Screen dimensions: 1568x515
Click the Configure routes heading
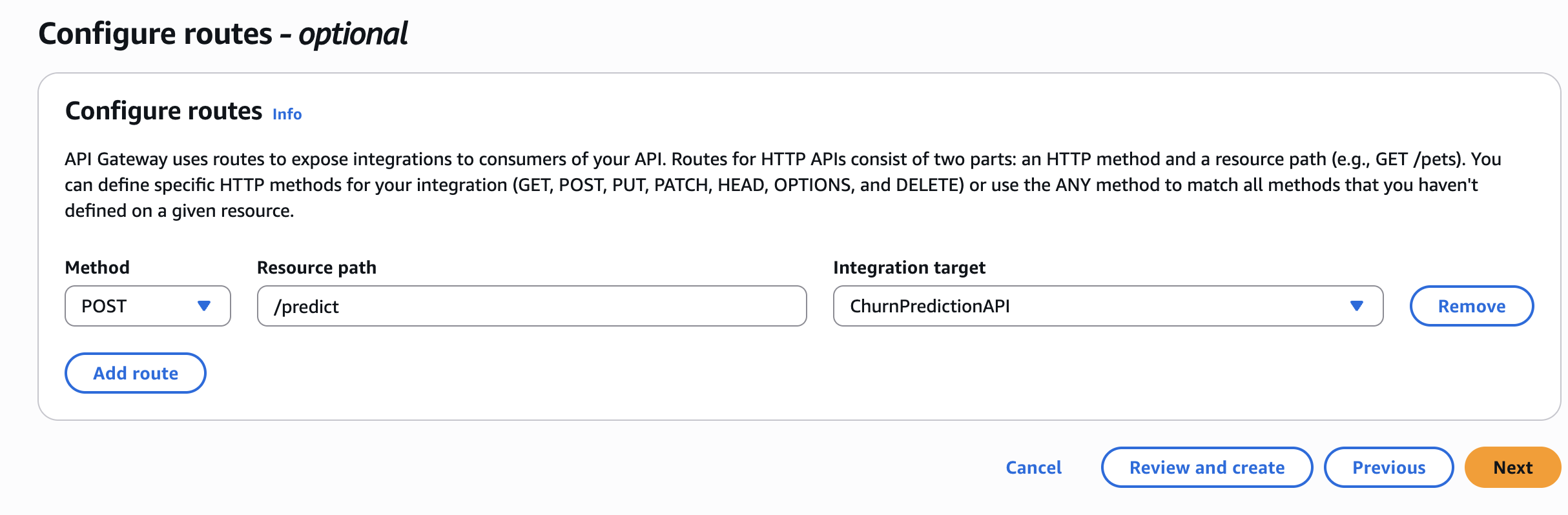click(x=163, y=110)
